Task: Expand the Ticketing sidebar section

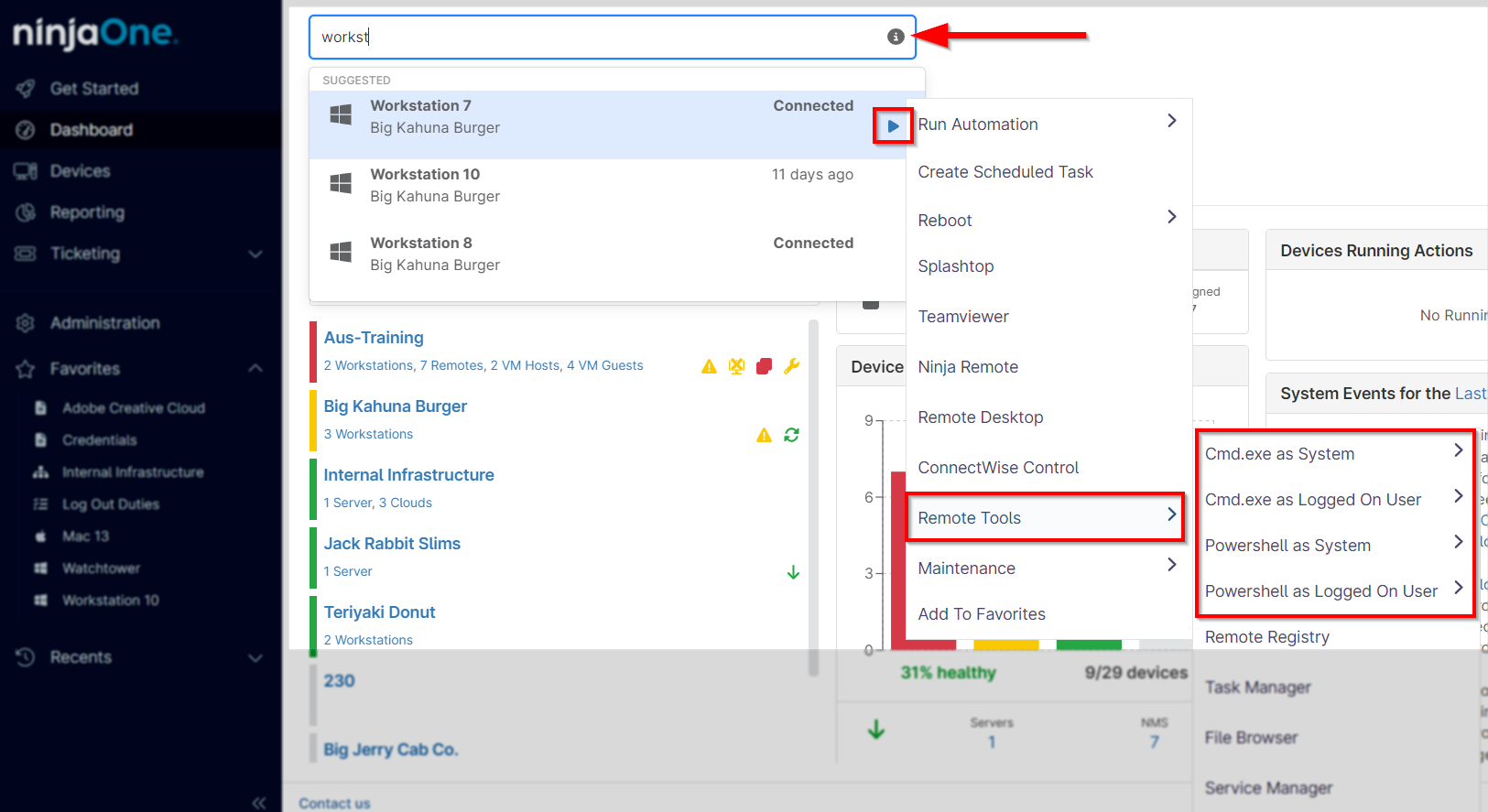Action: (255, 254)
